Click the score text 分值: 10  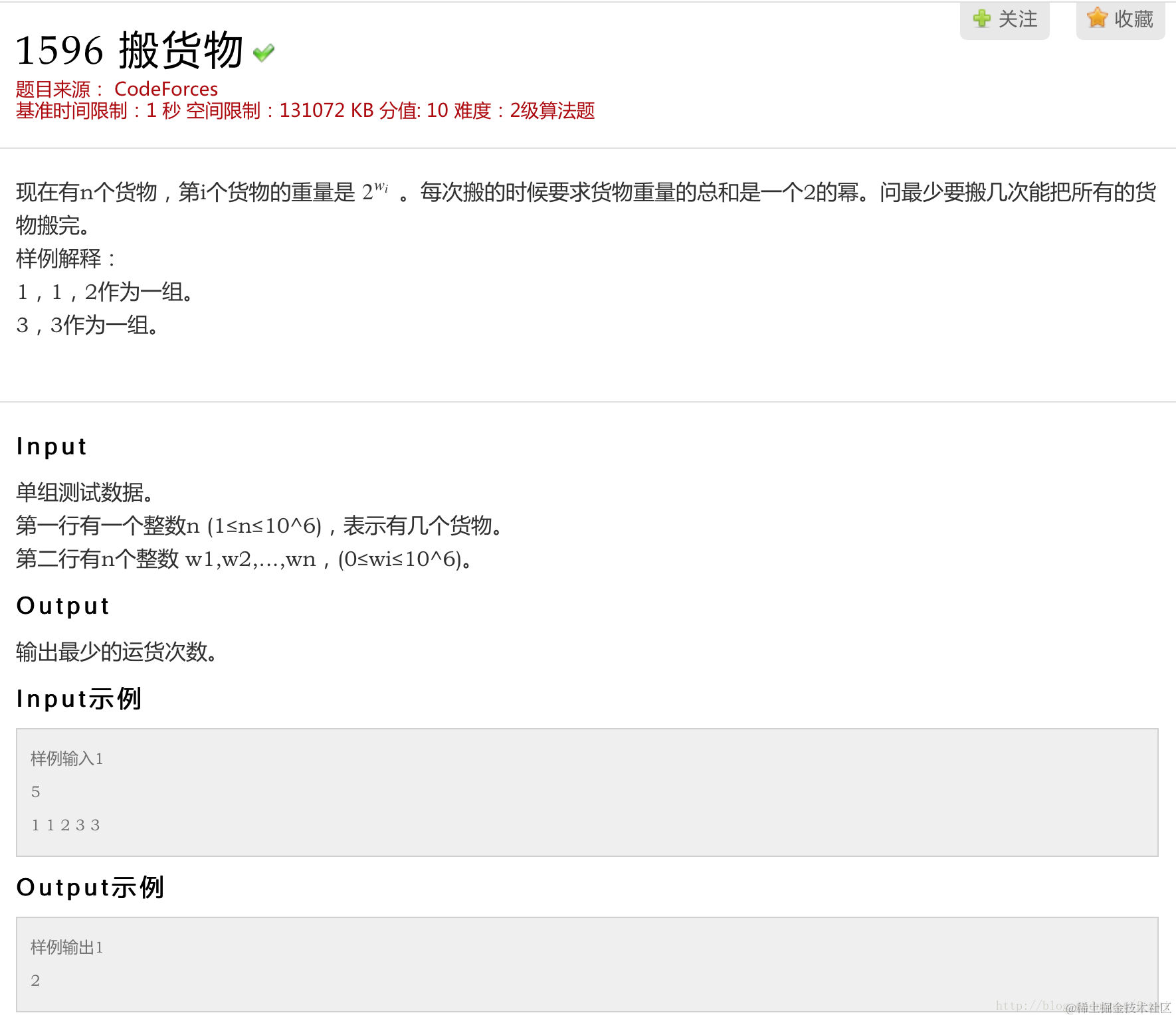click(414, 110)
